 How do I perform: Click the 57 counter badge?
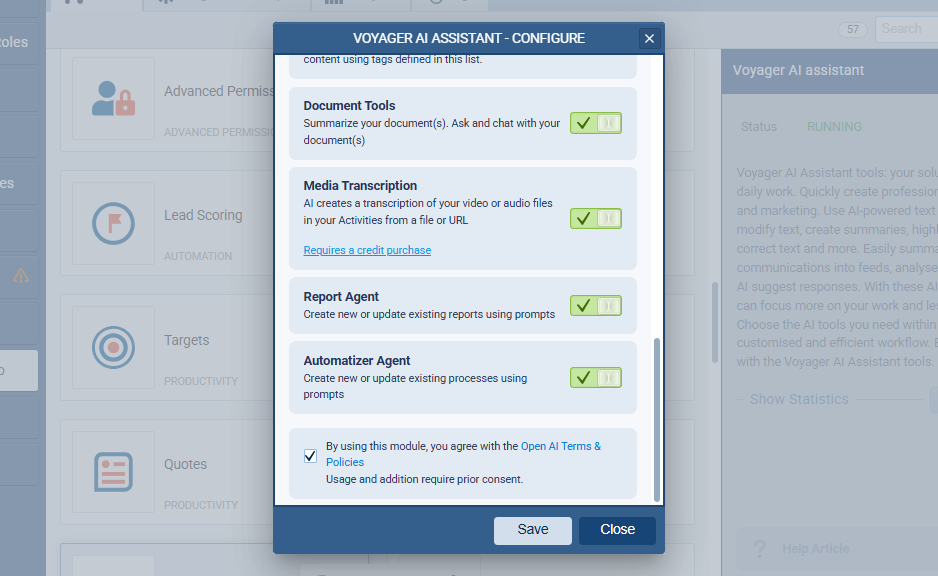853,29
